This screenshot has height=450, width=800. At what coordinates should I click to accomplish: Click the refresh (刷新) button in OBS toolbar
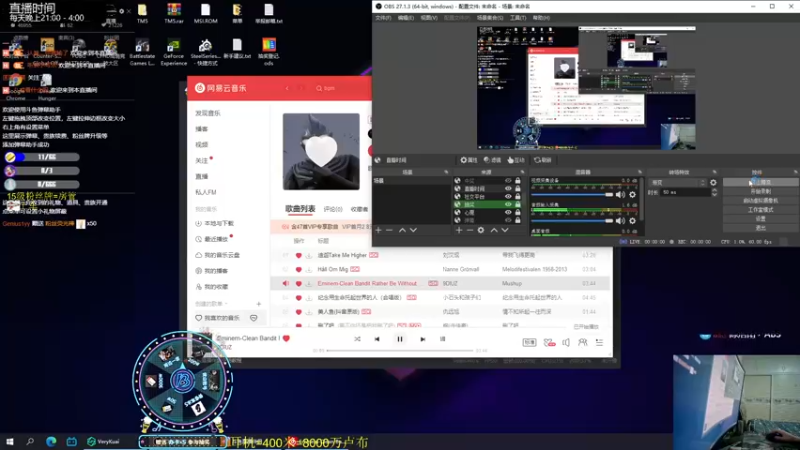[542, 160]
